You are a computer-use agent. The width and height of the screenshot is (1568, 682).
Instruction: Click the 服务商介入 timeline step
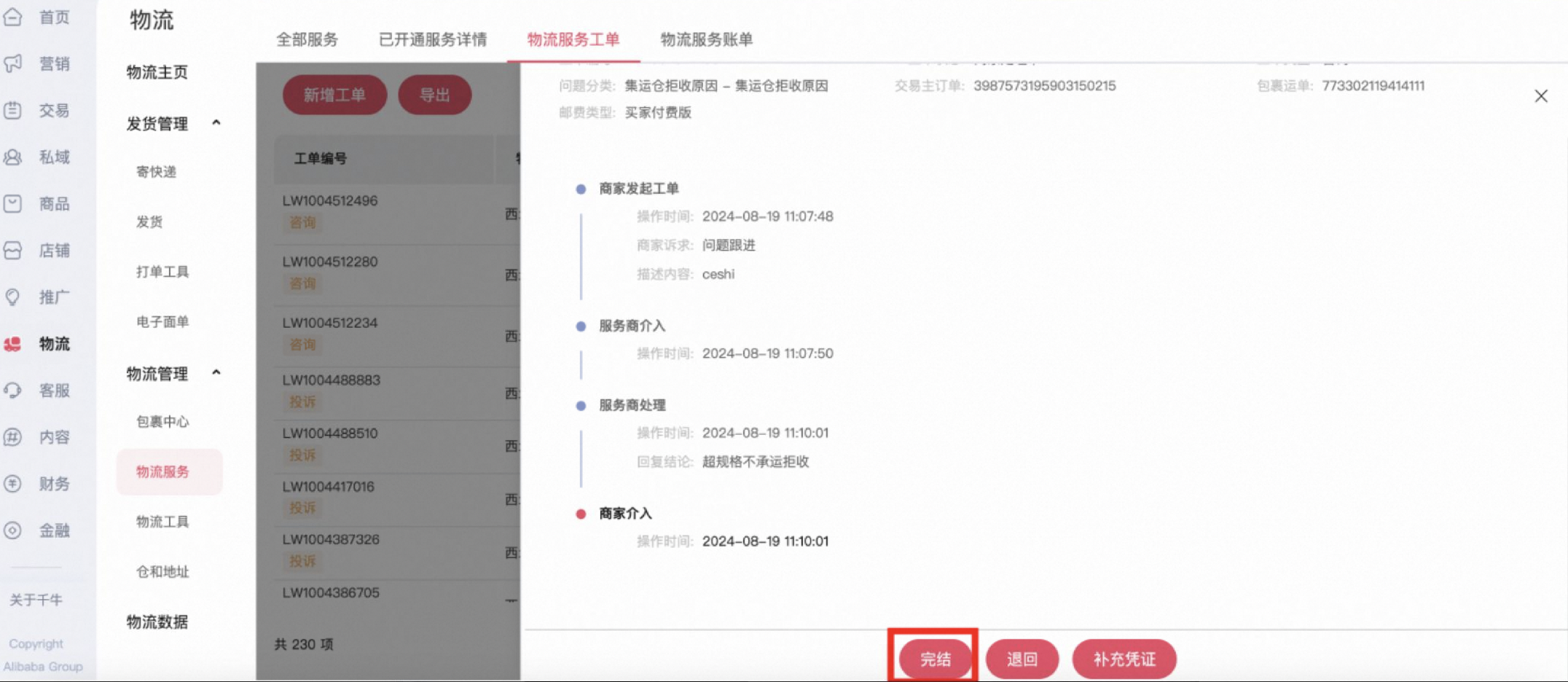[632, 326]
